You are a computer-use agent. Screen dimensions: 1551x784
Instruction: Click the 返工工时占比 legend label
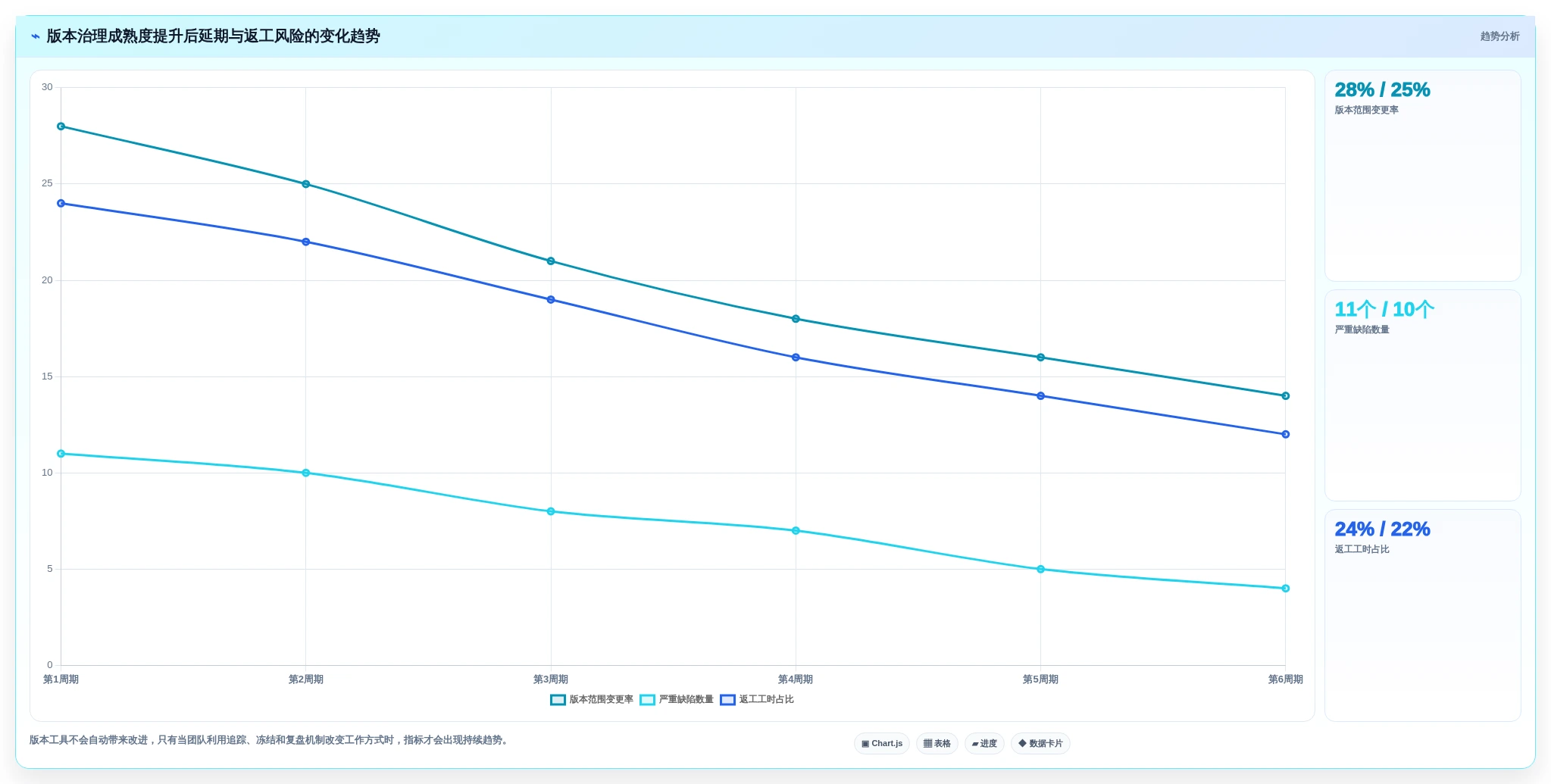point(767,700)
